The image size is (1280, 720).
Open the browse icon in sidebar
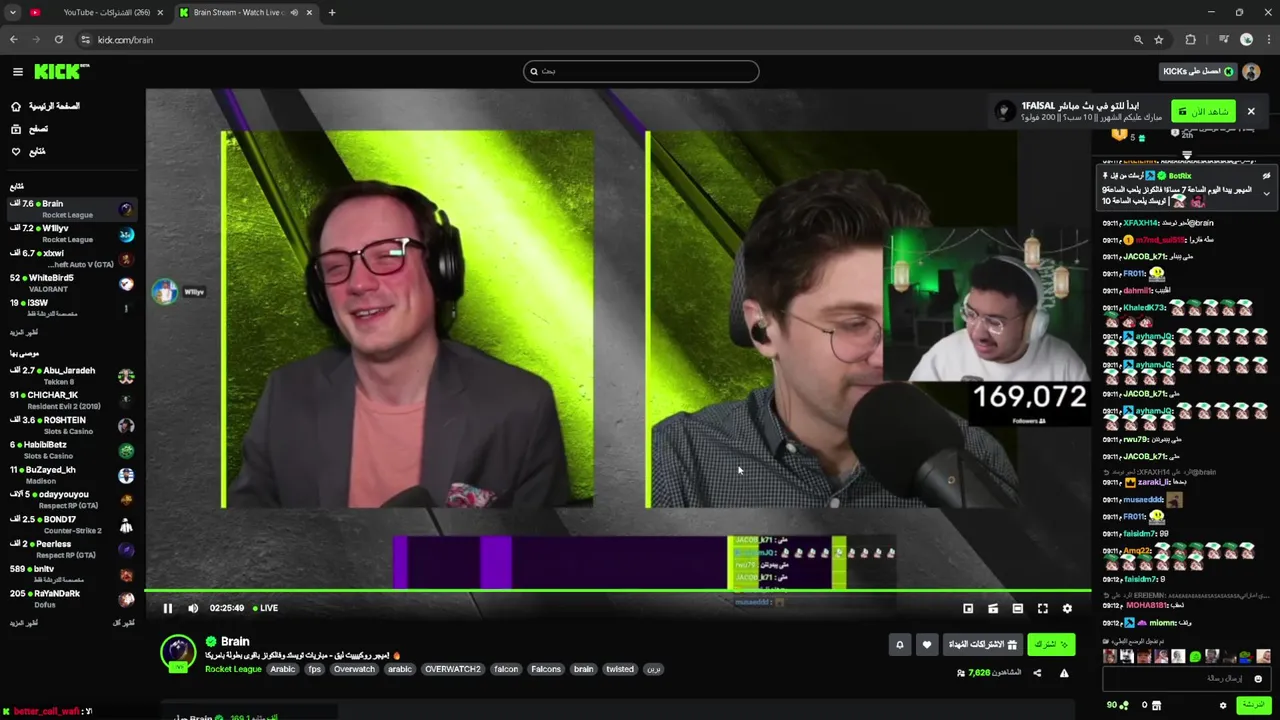click(x=16, y=129)
